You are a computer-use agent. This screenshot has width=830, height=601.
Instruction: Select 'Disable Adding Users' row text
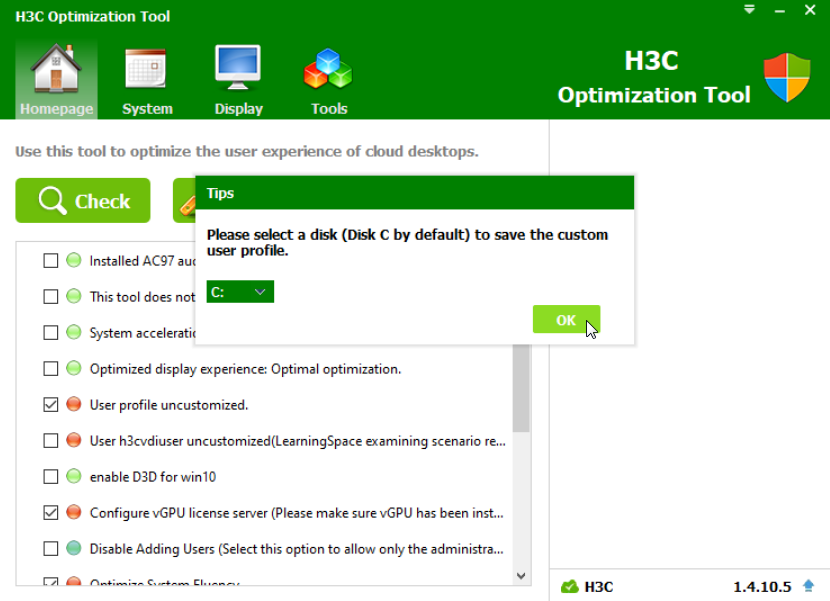(296, 549)
